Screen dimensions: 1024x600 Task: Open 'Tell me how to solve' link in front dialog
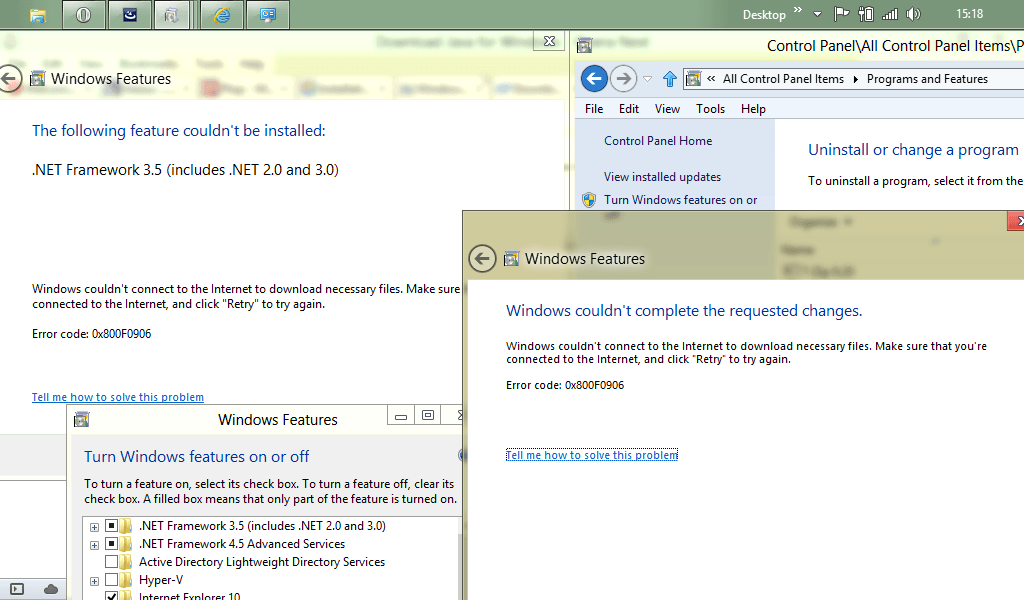[592, 455]
